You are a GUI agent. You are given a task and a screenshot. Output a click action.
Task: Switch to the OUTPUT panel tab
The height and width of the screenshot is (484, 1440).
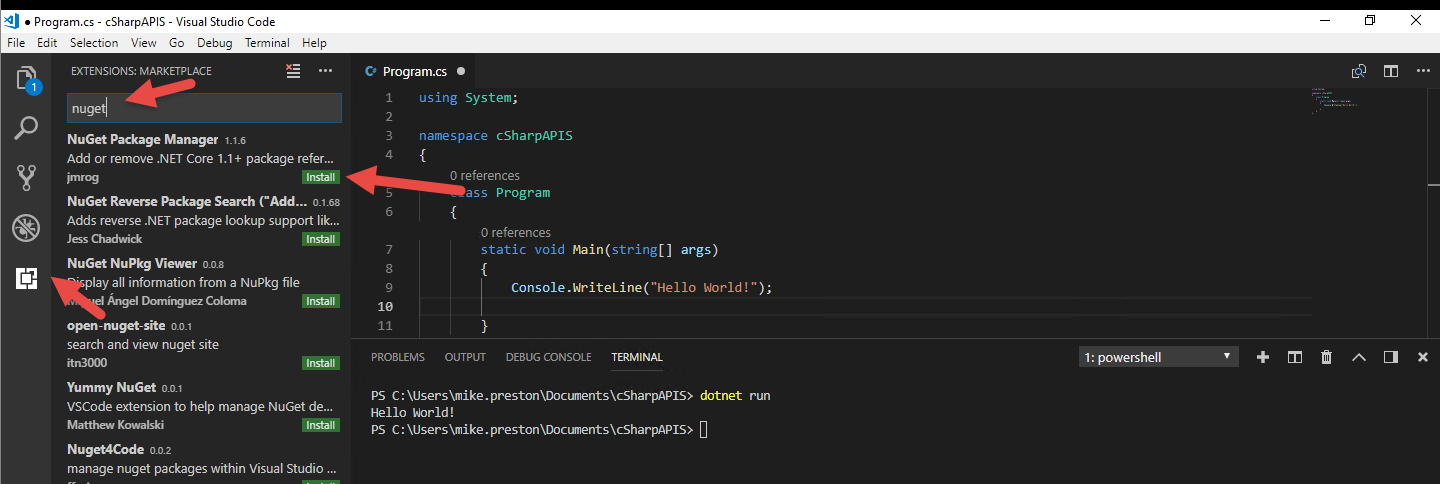pos(465,357)
